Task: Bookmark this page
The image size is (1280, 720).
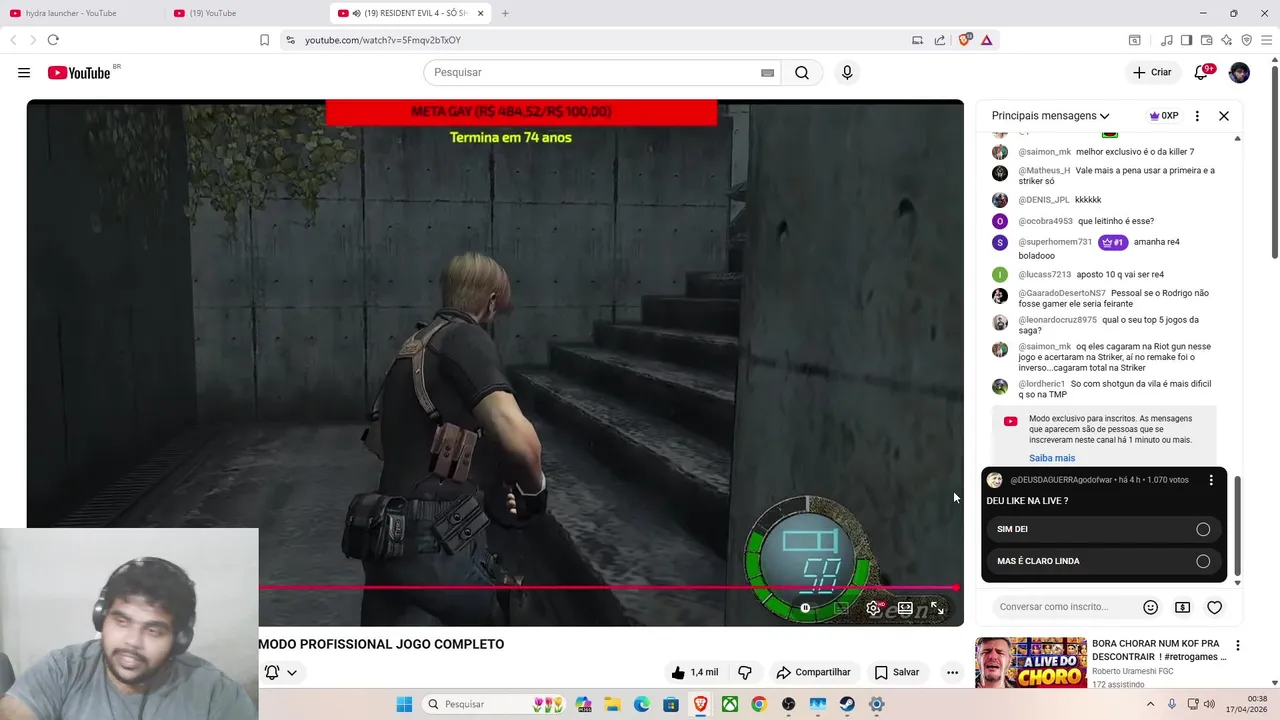Action: pos(264,40)
